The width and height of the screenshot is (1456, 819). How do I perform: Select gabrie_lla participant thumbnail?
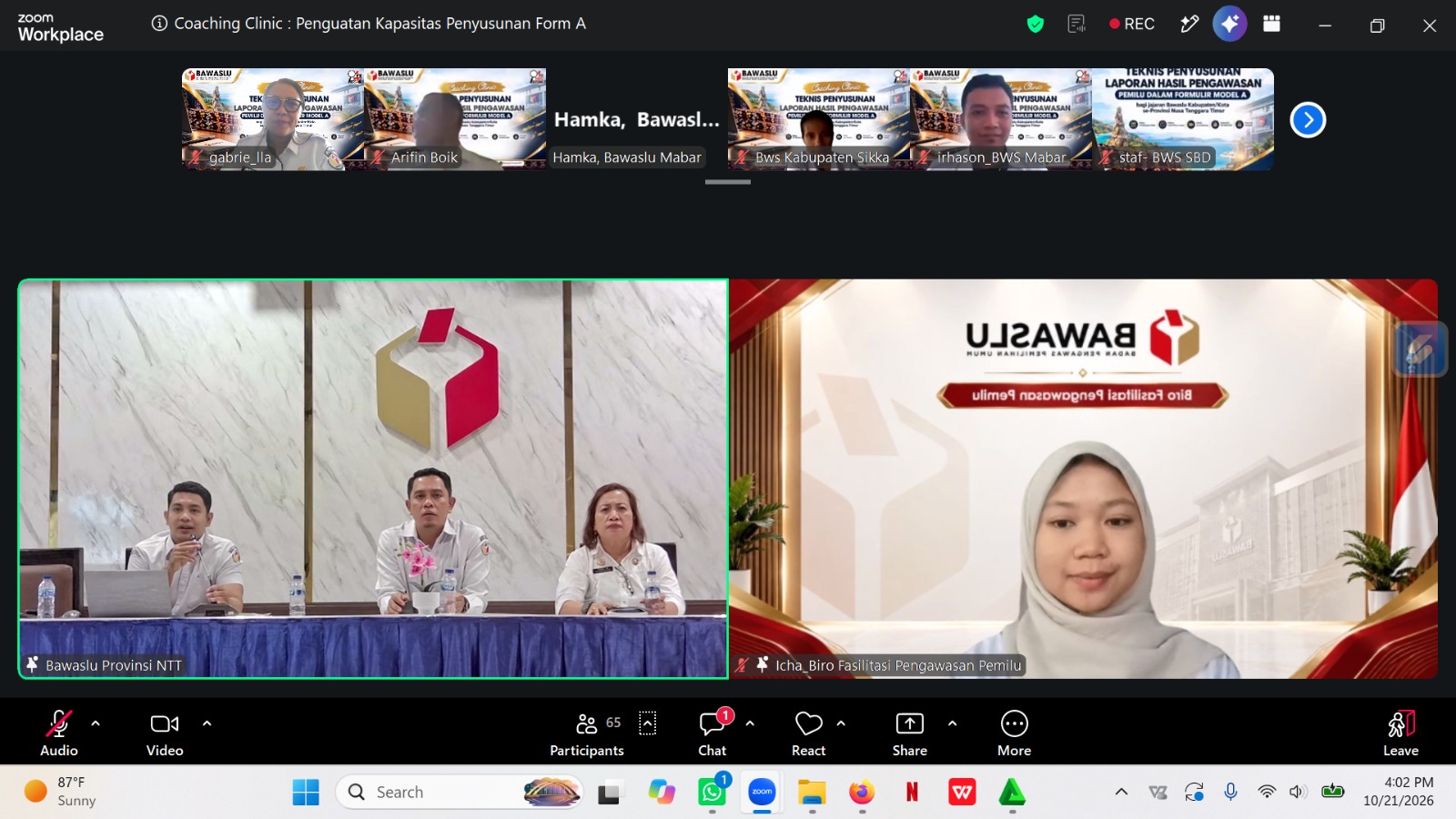point(273,119)
